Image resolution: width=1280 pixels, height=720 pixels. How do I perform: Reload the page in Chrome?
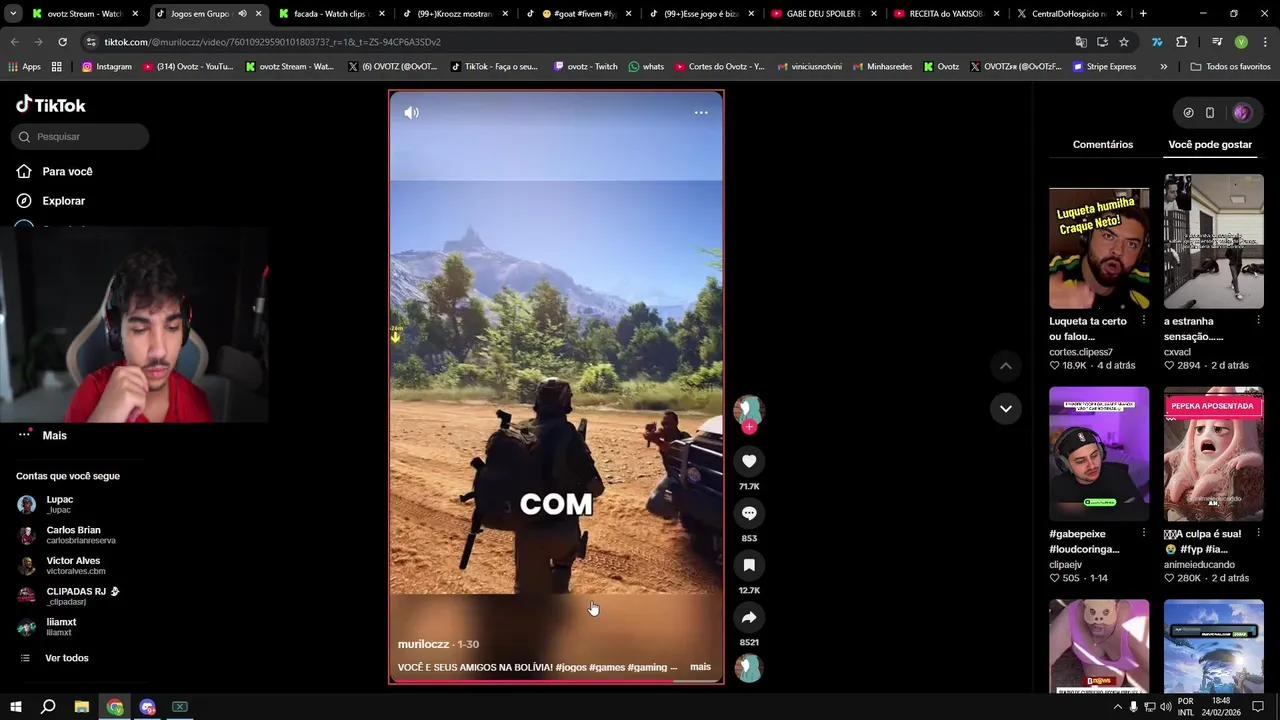62,42
